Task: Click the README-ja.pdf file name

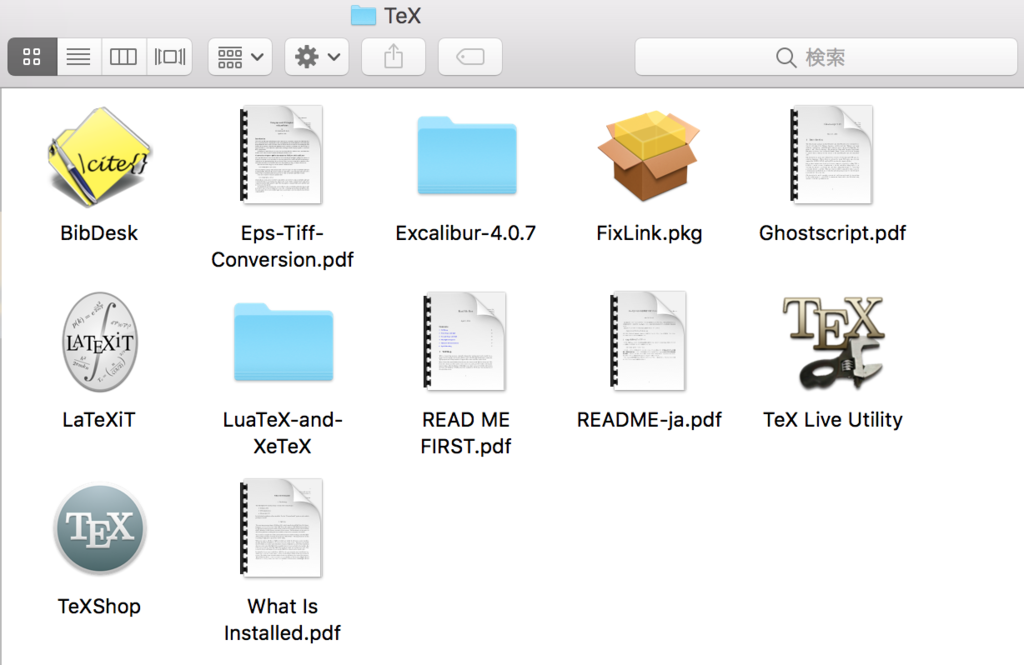Action: (x=649, y=419)
